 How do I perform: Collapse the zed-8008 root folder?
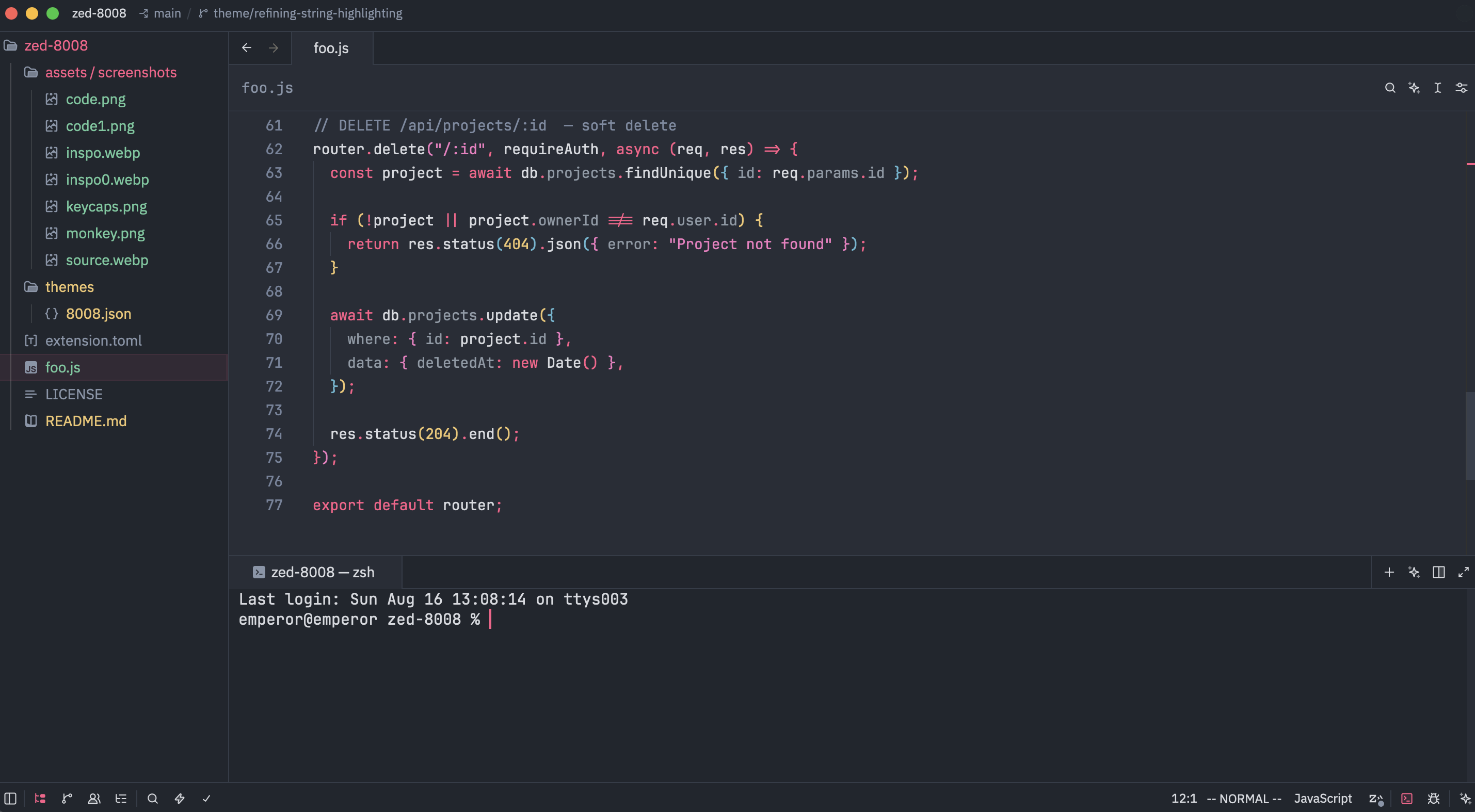click(114, 45)
